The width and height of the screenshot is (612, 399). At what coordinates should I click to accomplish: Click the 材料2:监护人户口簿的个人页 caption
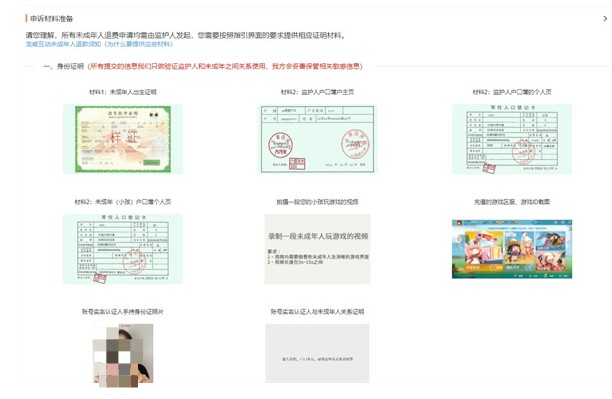[512, 92]
